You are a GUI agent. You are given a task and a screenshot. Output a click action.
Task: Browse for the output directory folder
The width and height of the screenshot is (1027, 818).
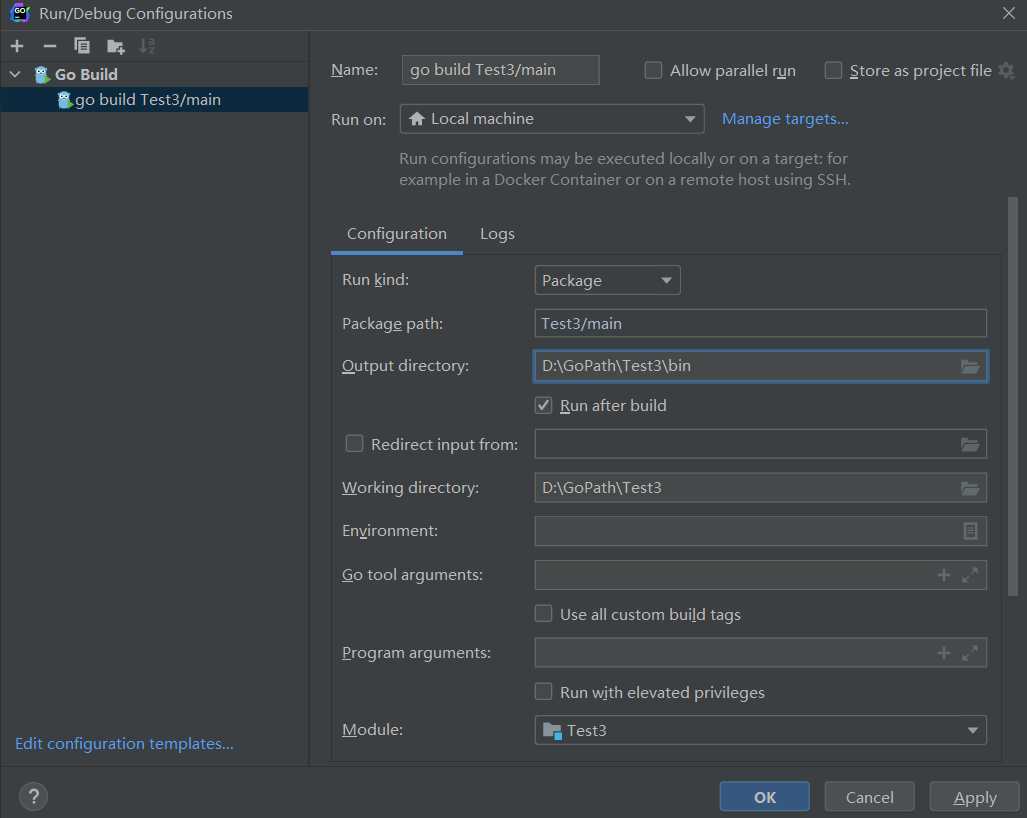pyautogui.click(x=969, y=366)
